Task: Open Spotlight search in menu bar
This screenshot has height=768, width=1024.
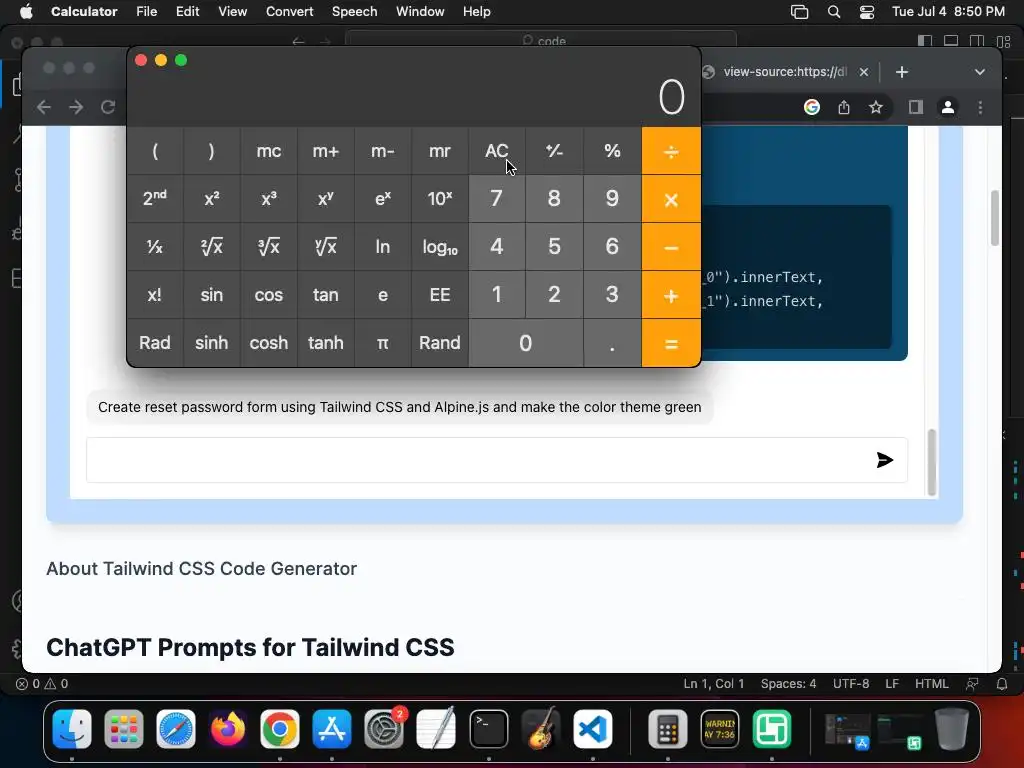Action: [834, 12]
